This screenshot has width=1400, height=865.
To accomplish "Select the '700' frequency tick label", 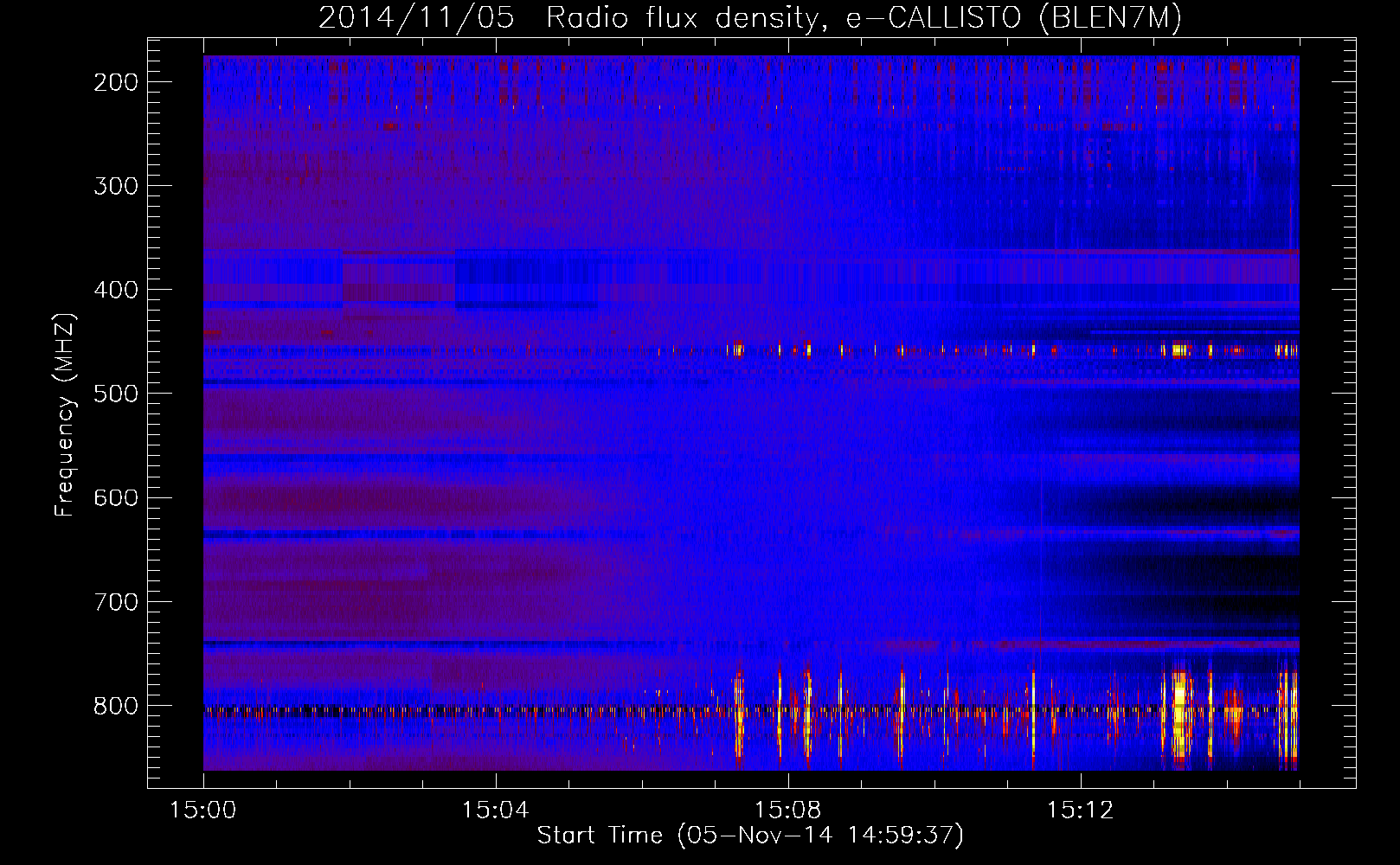I will 116,601.
